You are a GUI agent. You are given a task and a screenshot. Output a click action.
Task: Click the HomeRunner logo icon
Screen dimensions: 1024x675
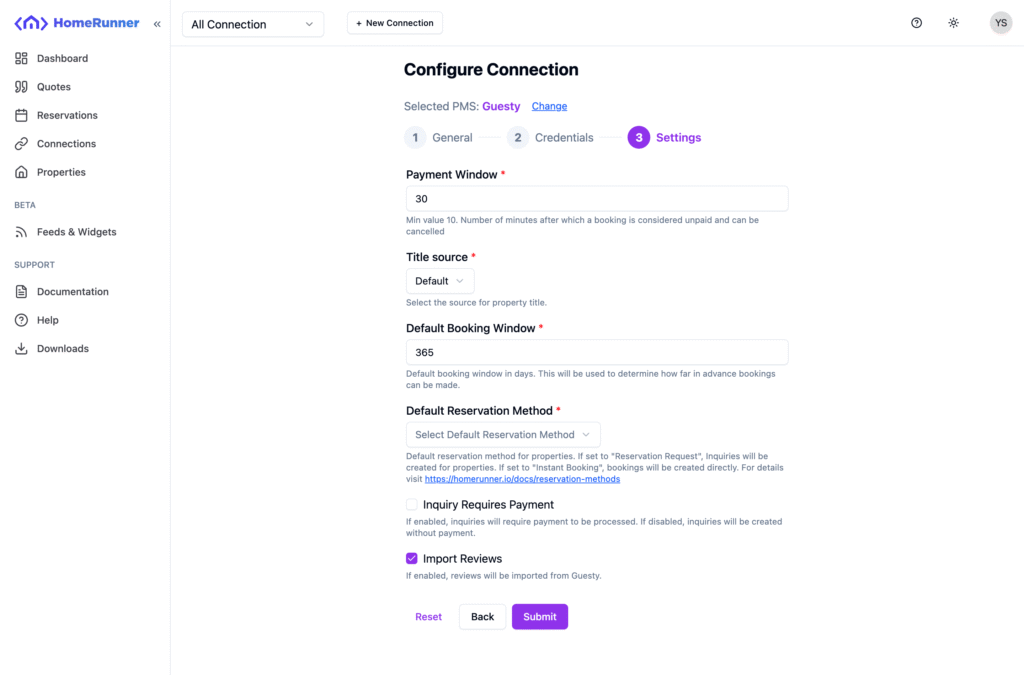point(30,23)
